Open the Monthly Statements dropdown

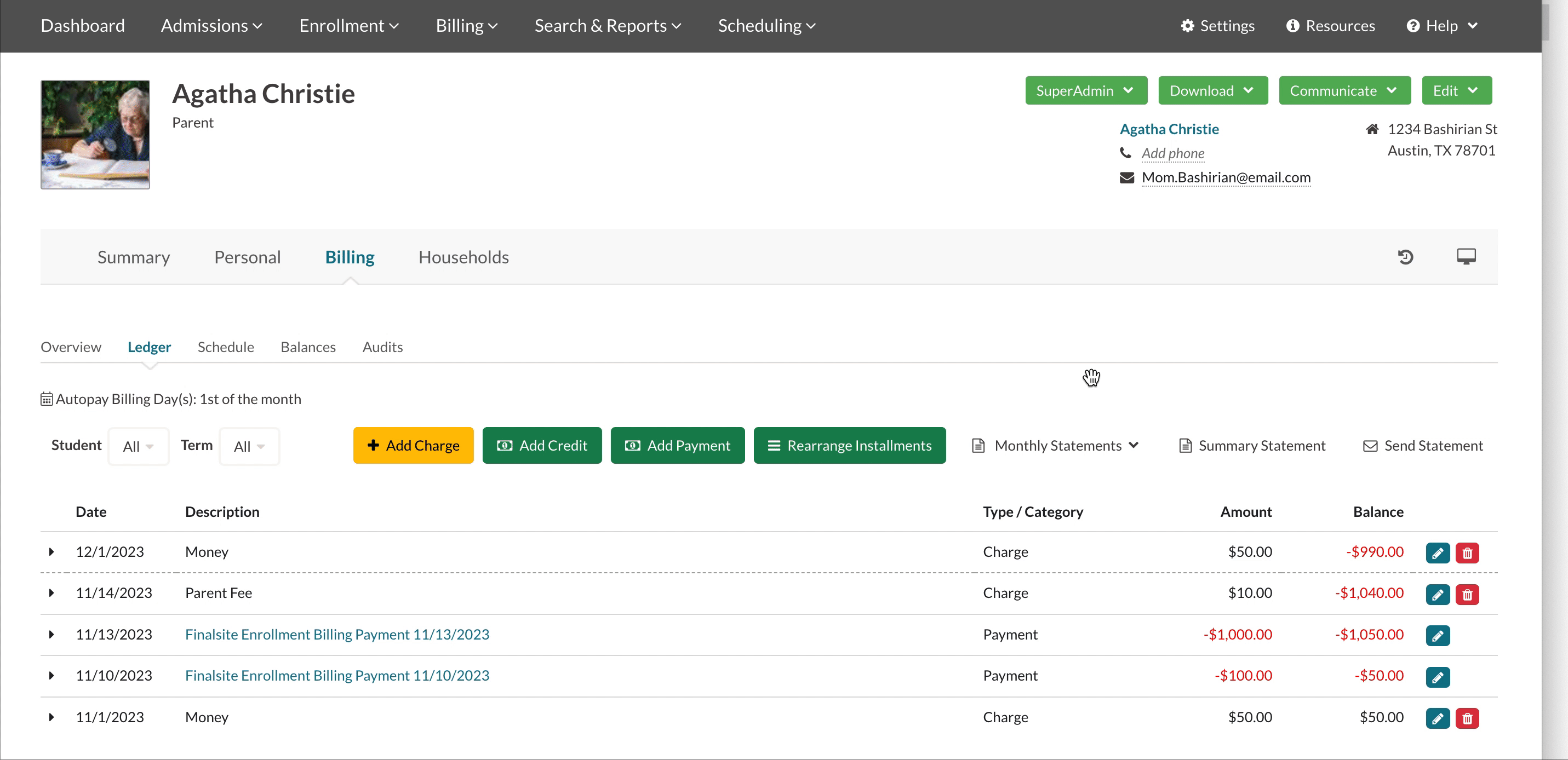point(1056,446)
